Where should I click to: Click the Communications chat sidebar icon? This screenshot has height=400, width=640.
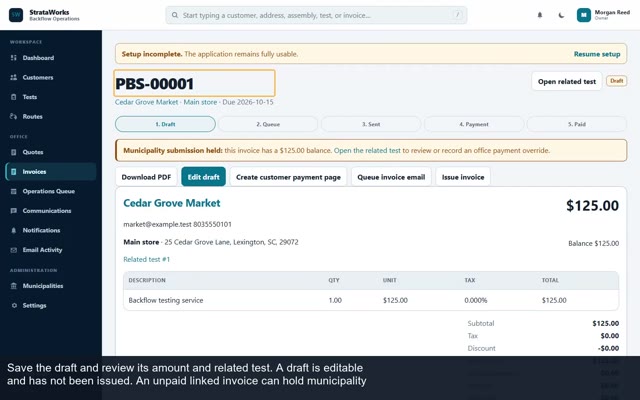coord(13,211)
